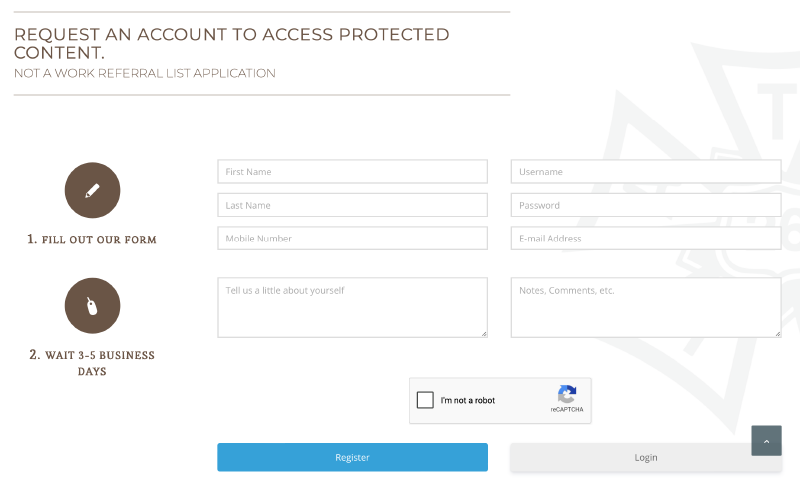Click resize handle of 'Tell us about yourself' box
The width and height of the screenshot is (800, 482).
pos(484,334)
